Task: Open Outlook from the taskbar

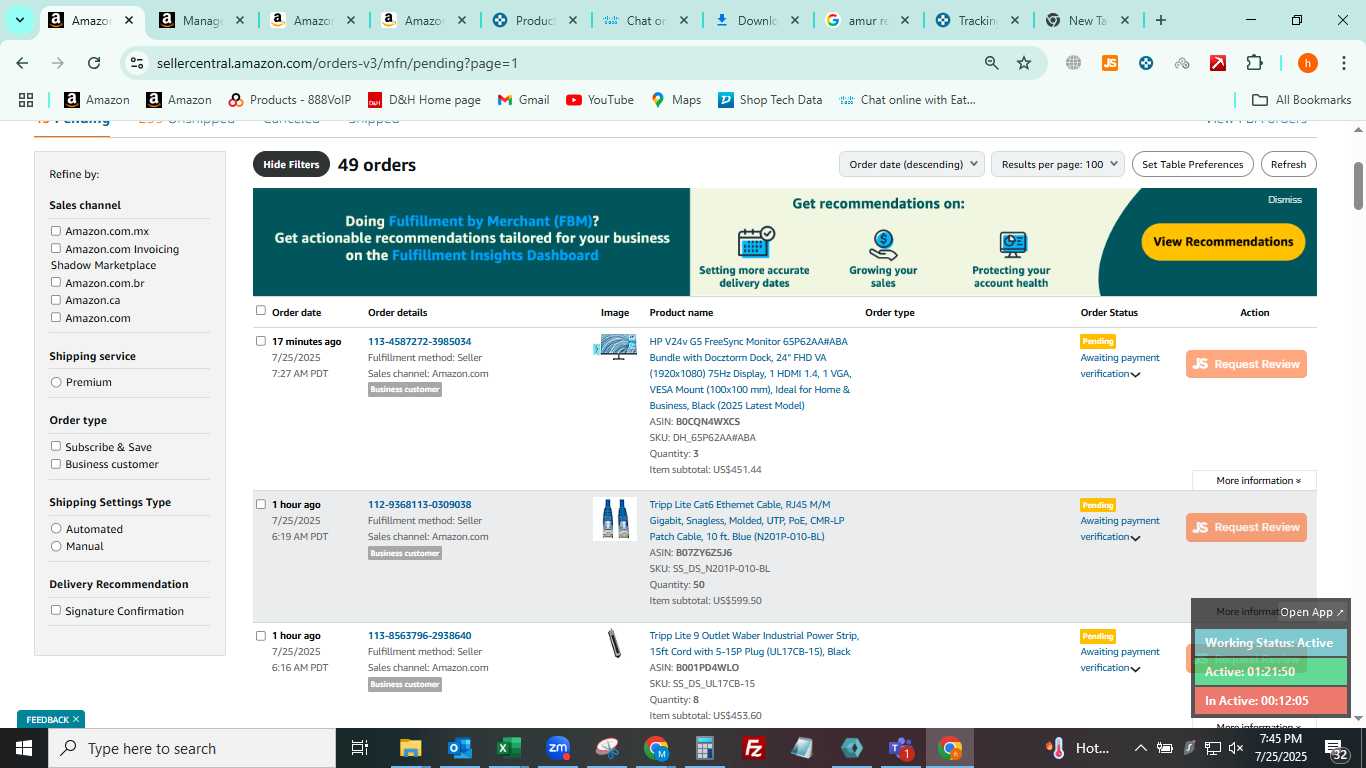Action: click(x=460, y=748)
